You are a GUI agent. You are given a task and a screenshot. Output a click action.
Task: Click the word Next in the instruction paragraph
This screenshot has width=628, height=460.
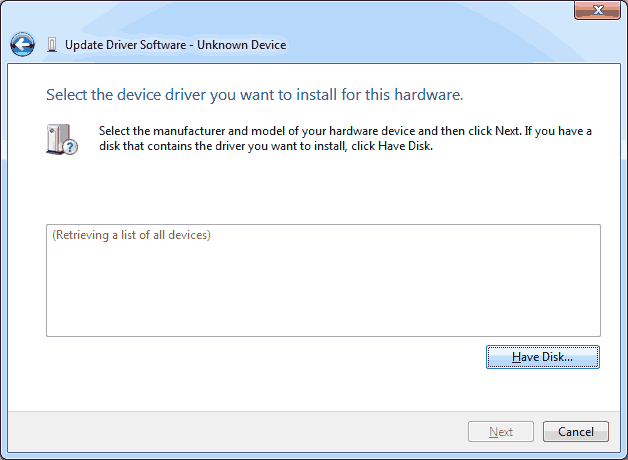507,131
